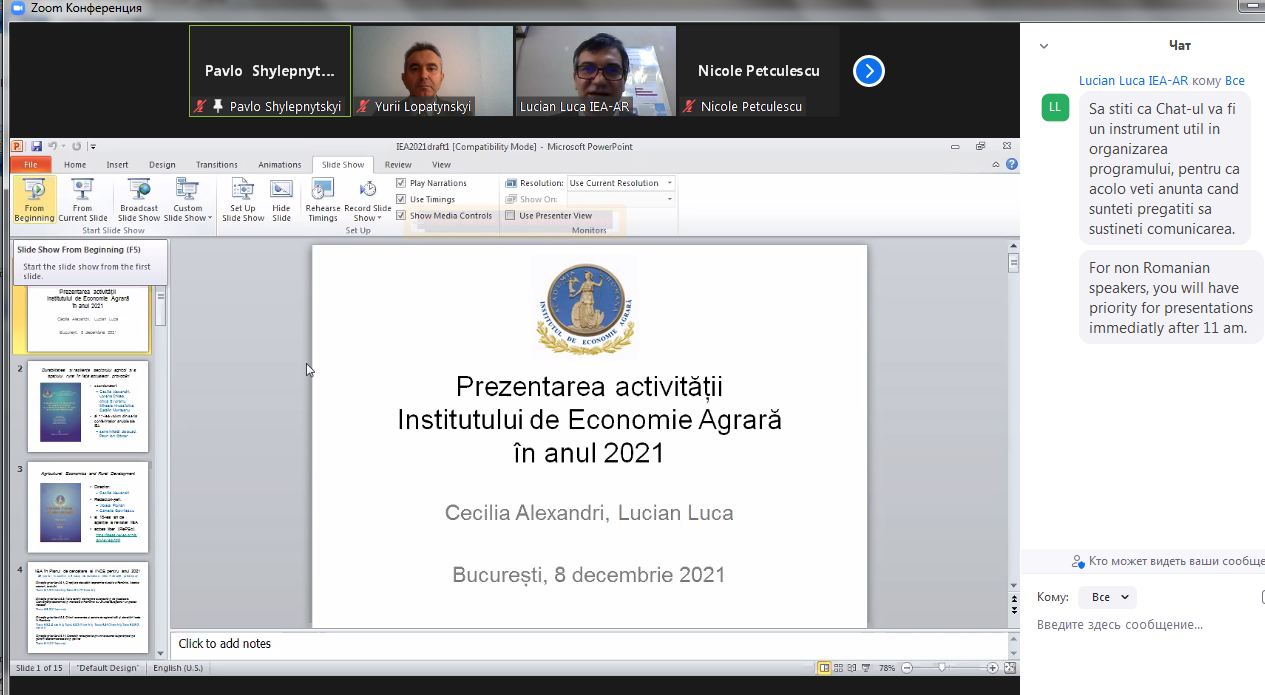1265x695 pixels.
Task: Click the Record Slide Show icon
Action: point(368,189)
